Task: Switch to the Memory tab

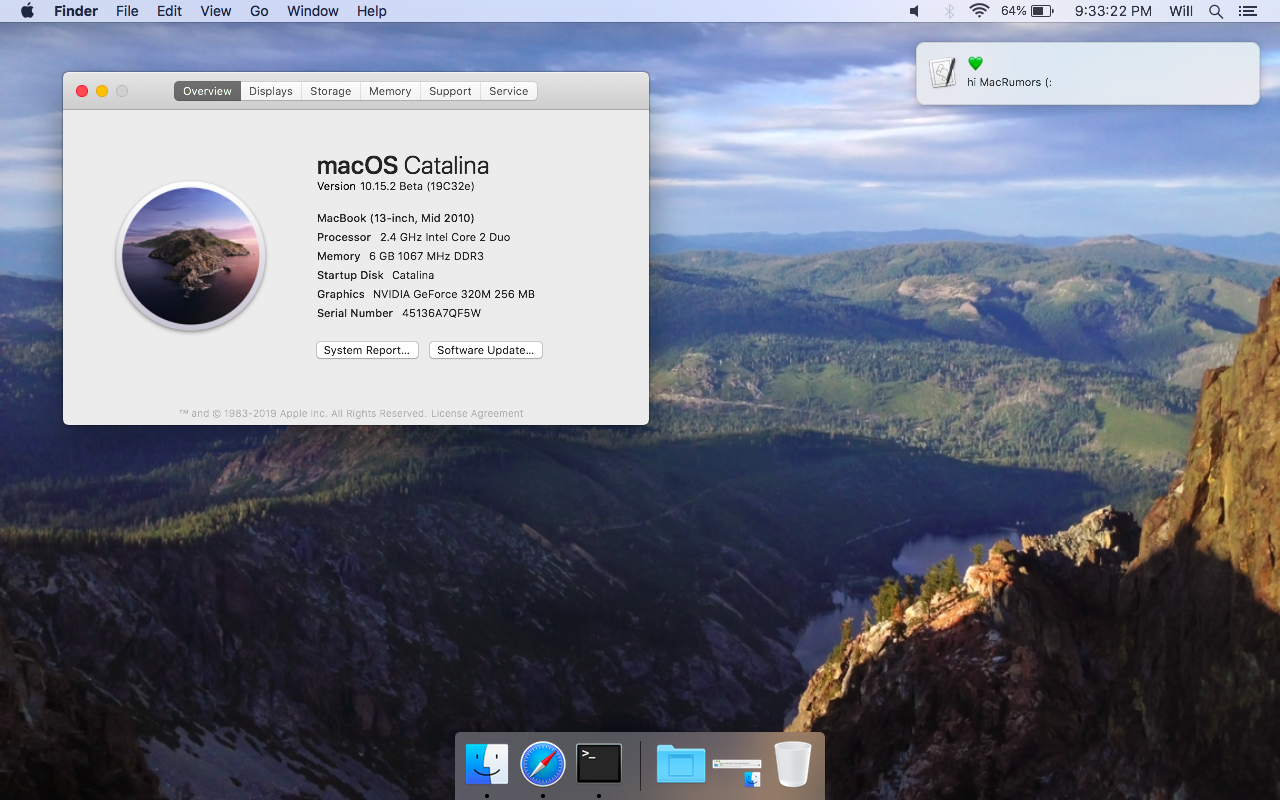Action: tap(390, 91)
